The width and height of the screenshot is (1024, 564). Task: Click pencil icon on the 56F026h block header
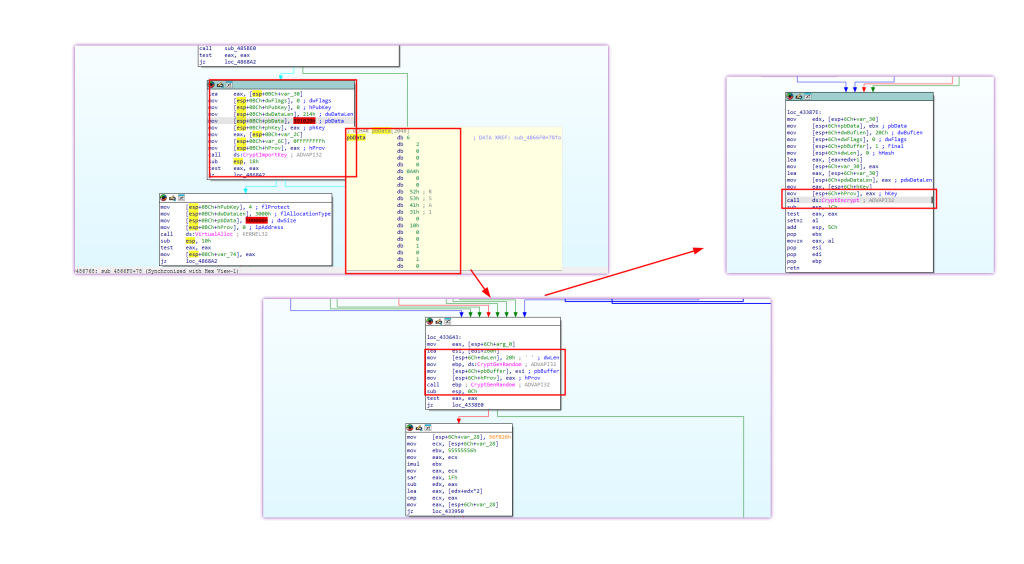pos(419,428)
